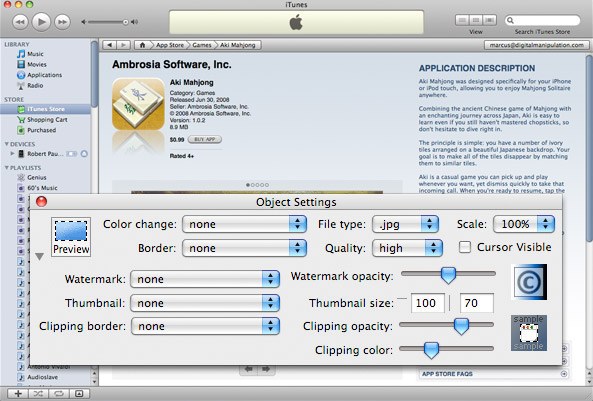Click the Watermark opacity slider handle
Screen dimensions: 593x401
[448, 275]
